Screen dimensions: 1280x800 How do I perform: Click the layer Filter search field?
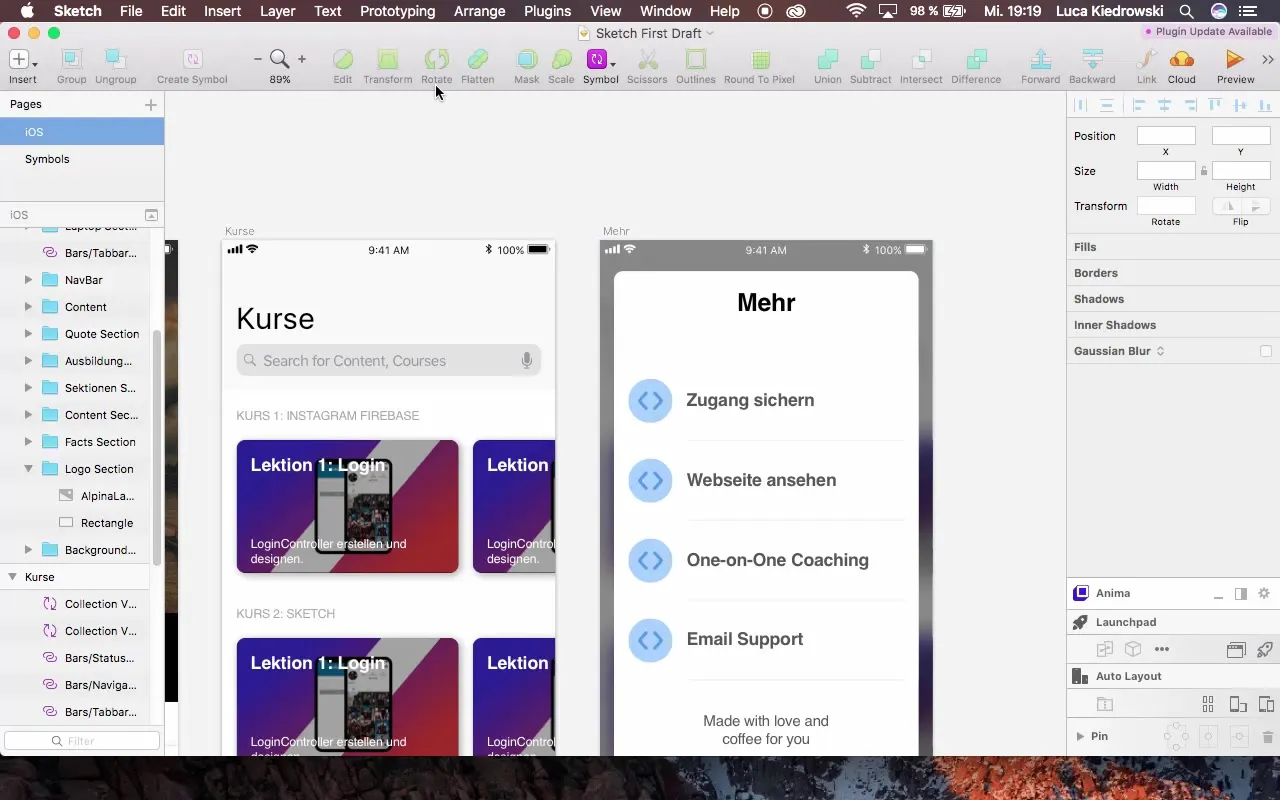pos(82,741)
